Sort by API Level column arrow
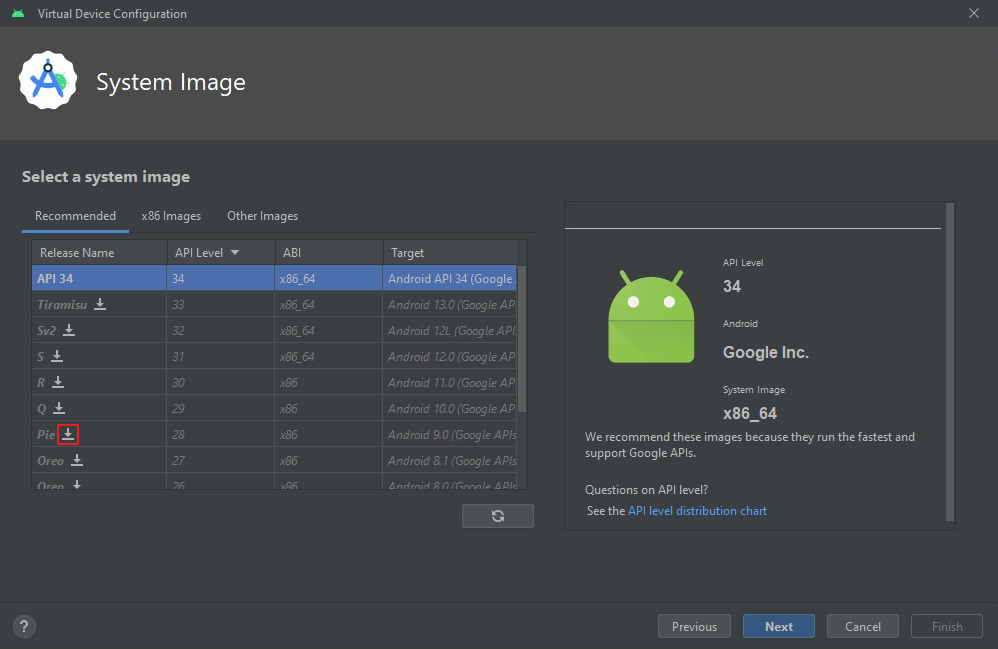The height and width of the screenshot is (649, 998). (235, 253)
